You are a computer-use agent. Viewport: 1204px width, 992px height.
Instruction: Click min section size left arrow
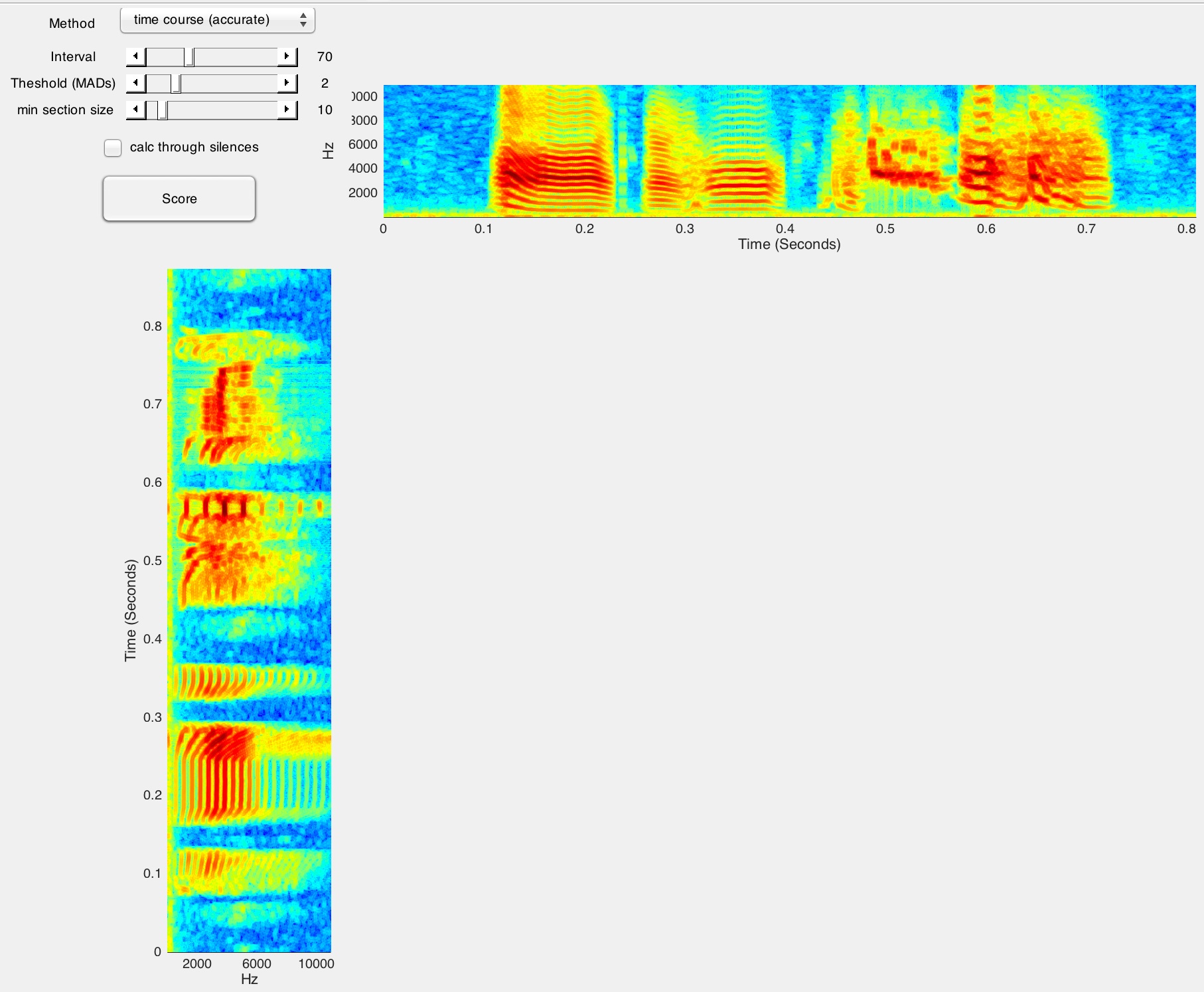[x=136, y=110]
